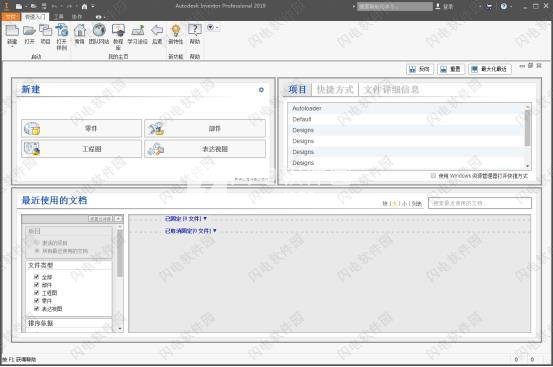
Task: Open dropdown arrow under New ribbon button
Action: coord(12,46)
